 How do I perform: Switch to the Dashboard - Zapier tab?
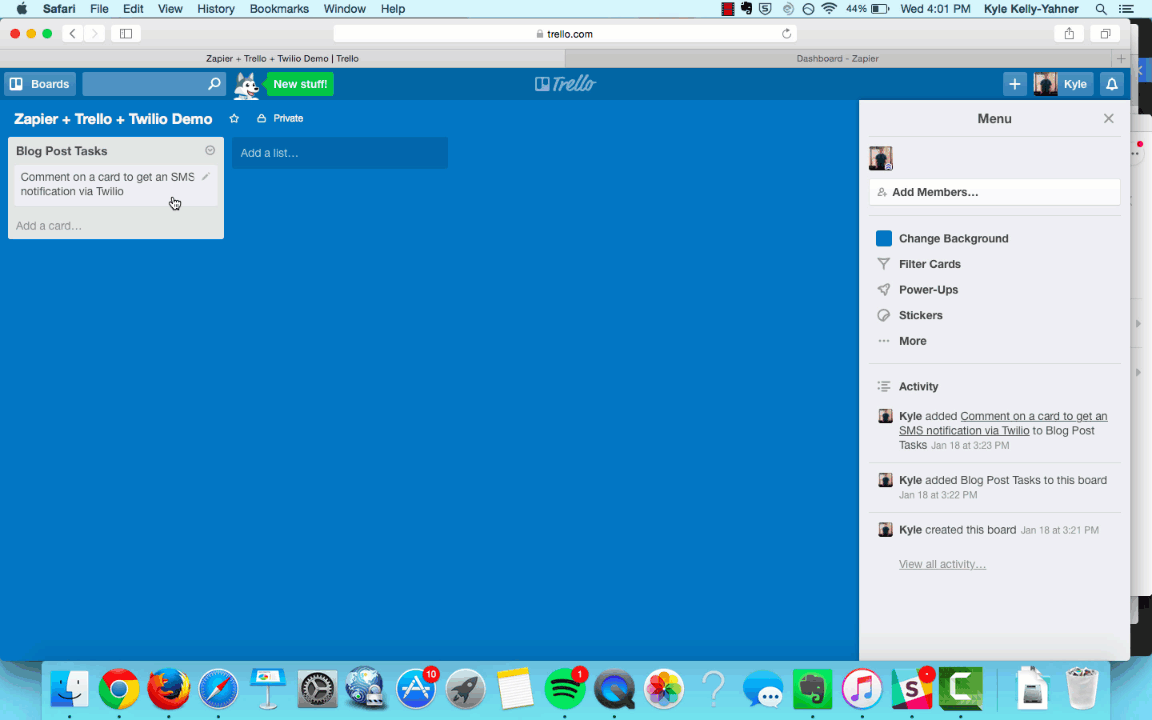click(x=838, y=59)
